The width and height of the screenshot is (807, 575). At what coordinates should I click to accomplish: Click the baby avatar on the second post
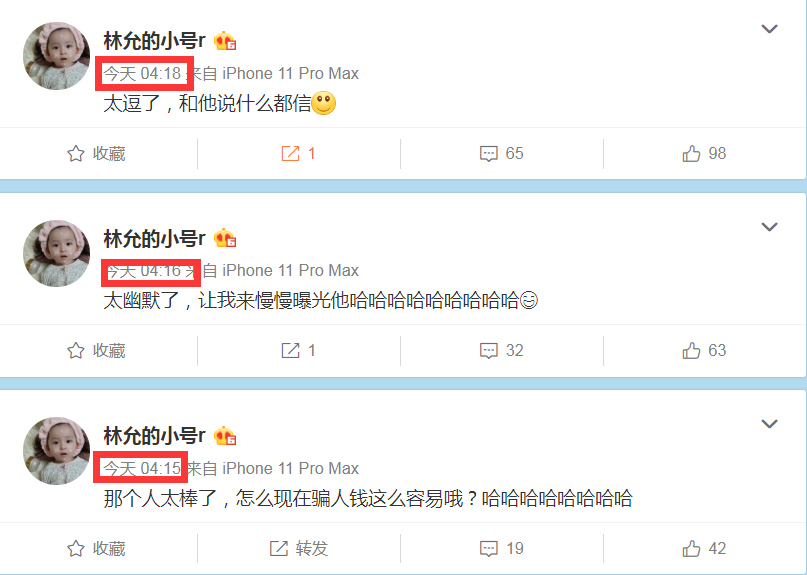coord(57,253)
